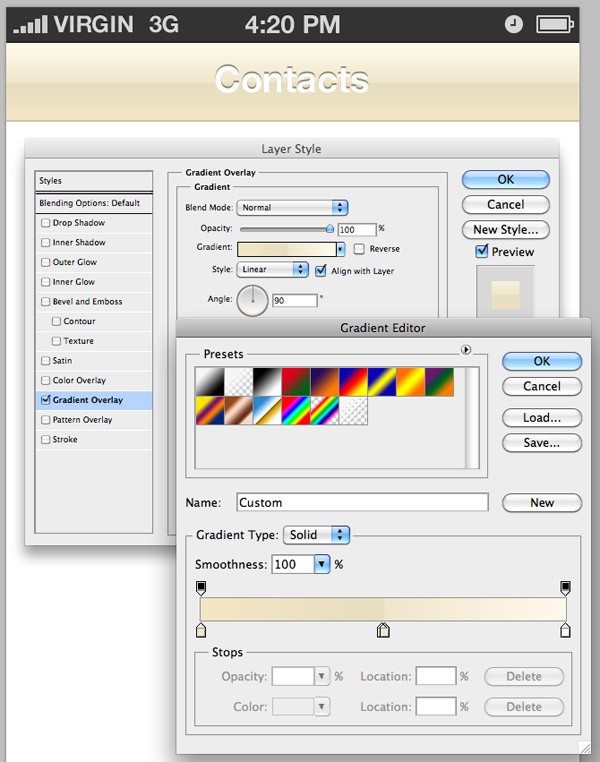This screenshot has width=600, height=762.
Task: Click the presets list scrollbar
Action: point(472,418)
